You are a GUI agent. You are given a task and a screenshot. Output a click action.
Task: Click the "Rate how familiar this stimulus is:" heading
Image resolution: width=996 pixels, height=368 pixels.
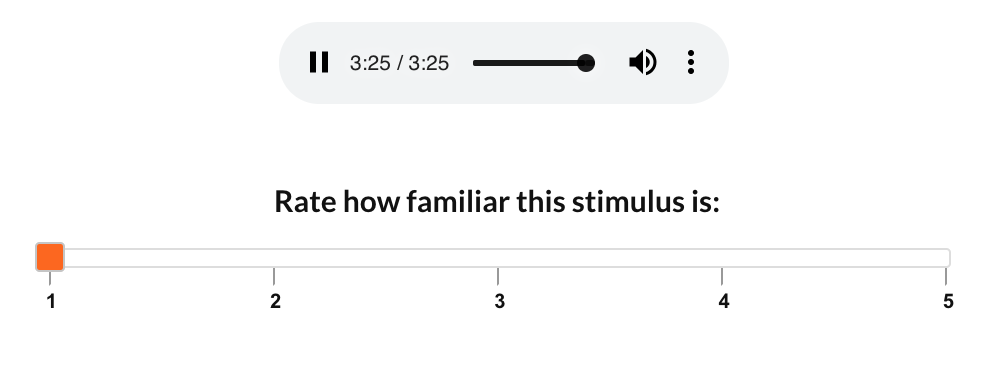497,202
